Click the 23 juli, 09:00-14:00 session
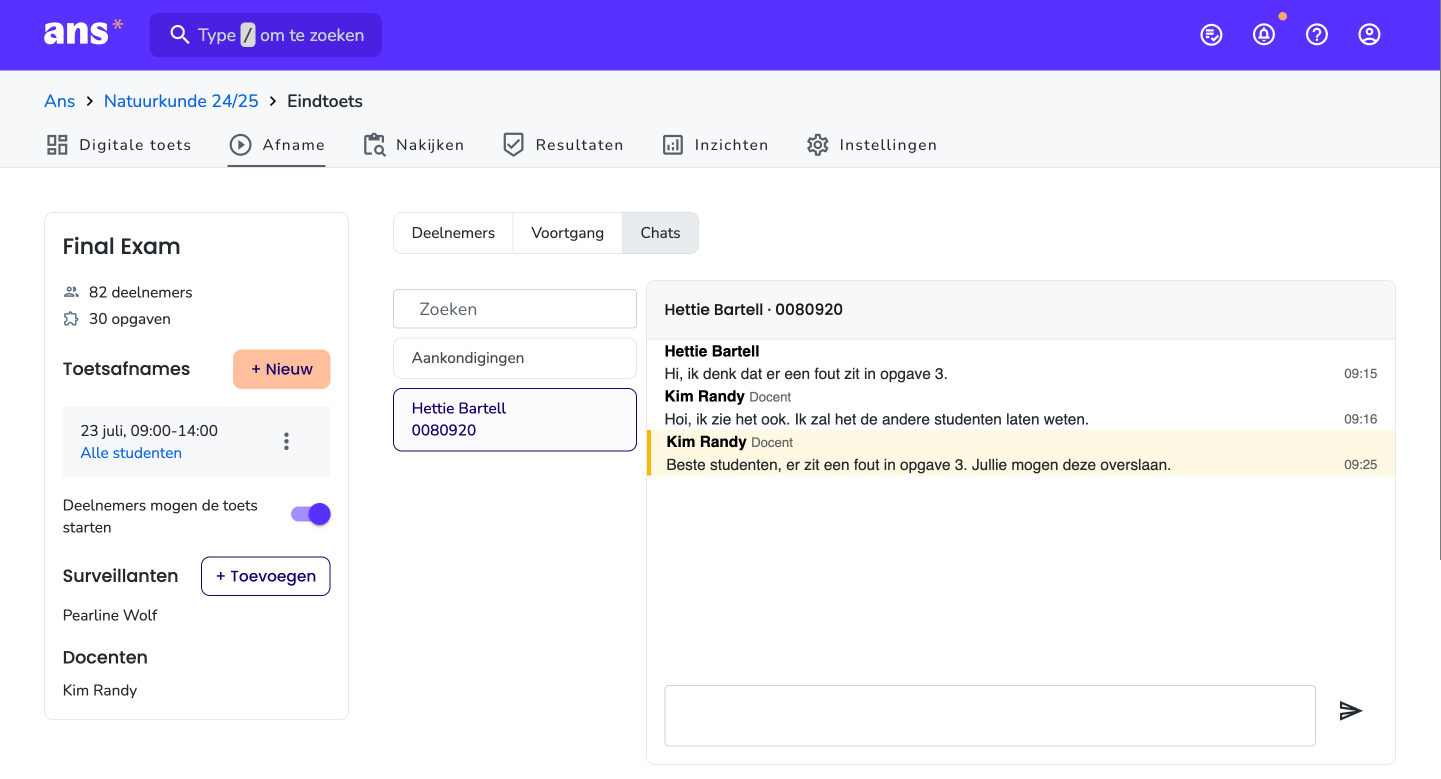This screenshot has width=1441, height=779. 149,431
